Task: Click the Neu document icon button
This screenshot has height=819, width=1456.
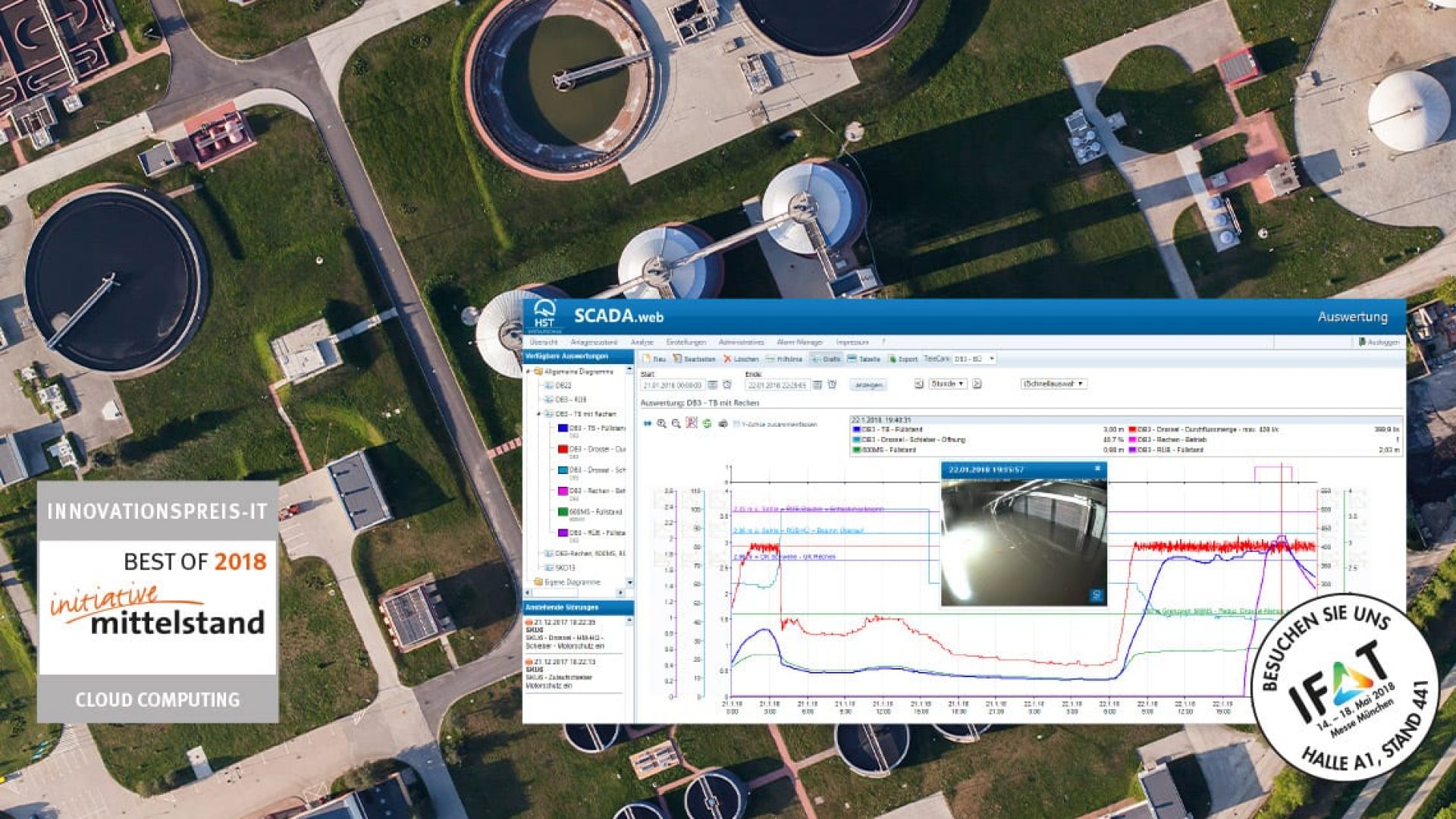Action: [654, 359]
